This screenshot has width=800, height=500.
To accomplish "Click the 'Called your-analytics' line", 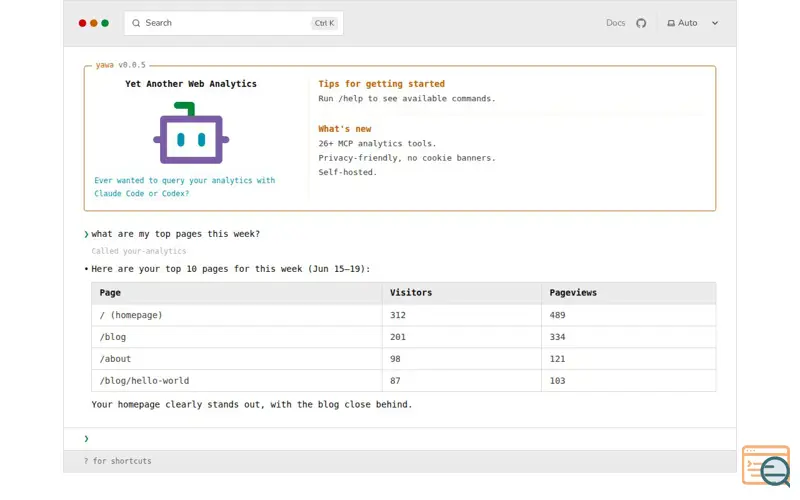I will point(139,251).
